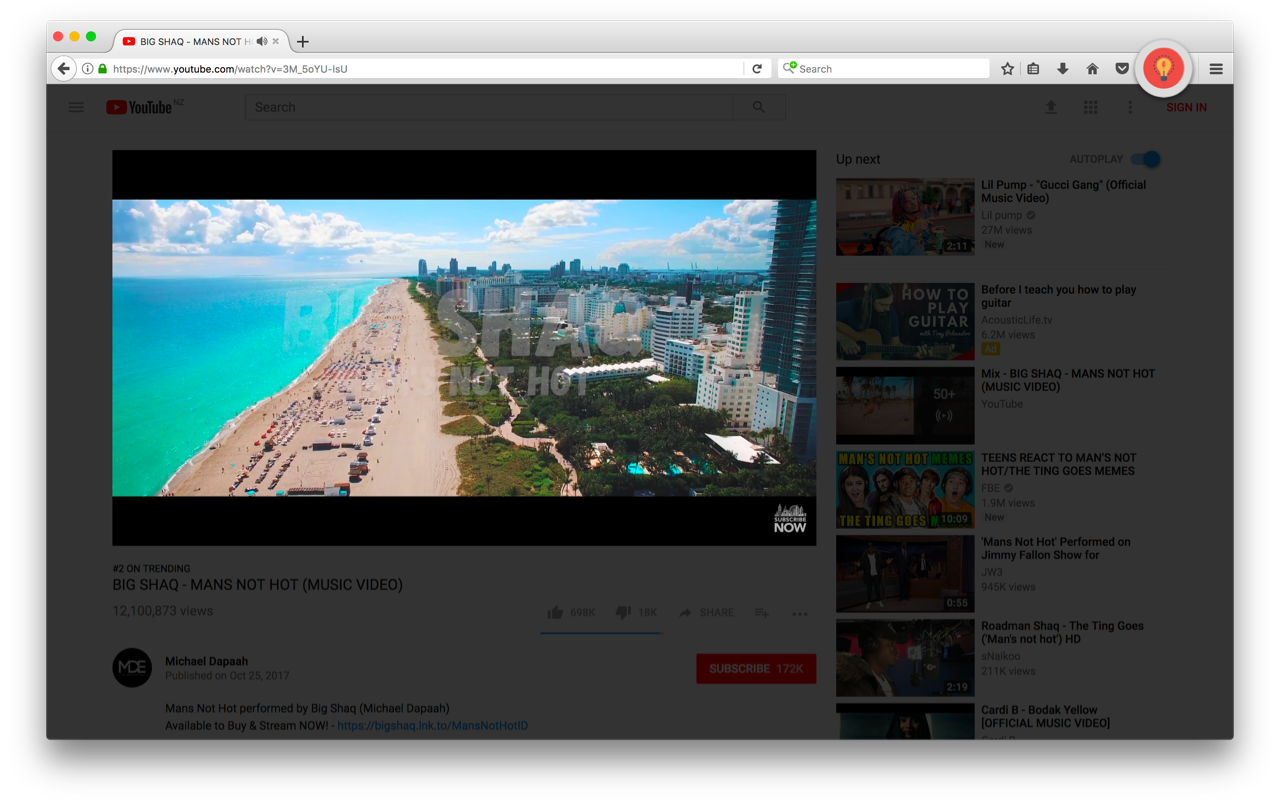The width and height of the screenshot is (1280, 800).
Task: Open the Roadman Shaq Ting Goes thumbnail
Action: (905, 658)
